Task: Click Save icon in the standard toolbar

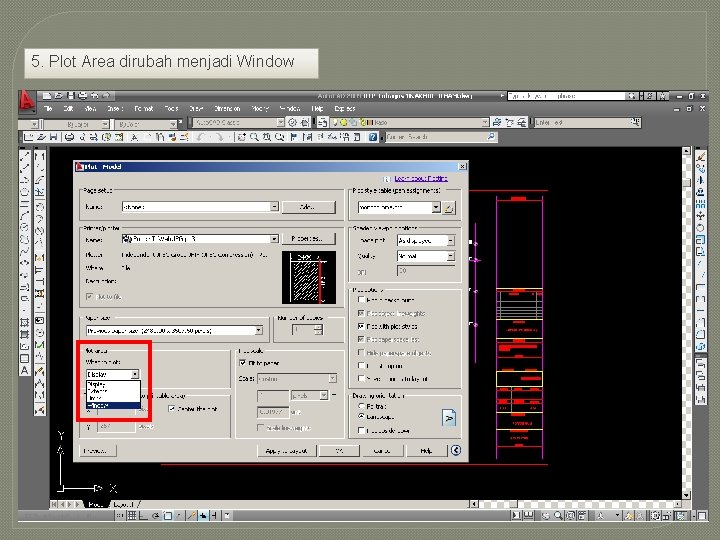Action: (54, 137)
